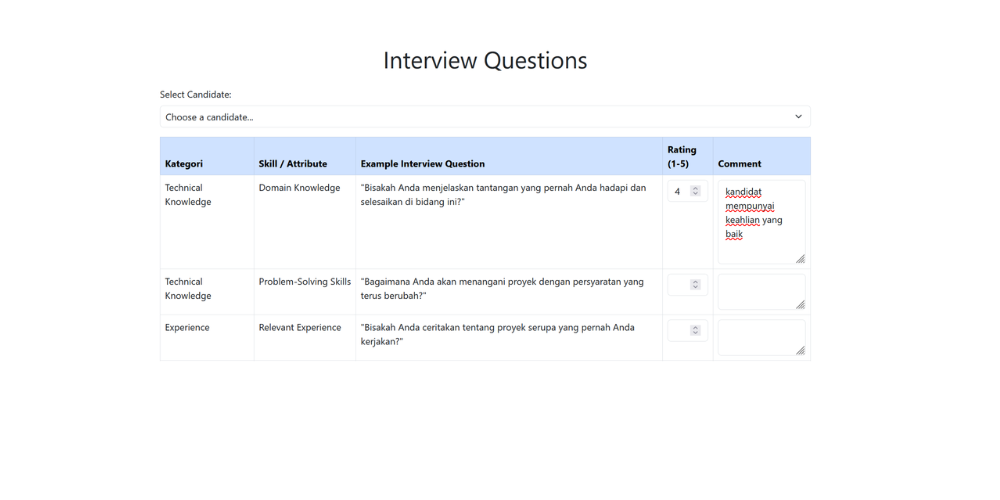The image size is (1000, 500).
Task: Open the Choose a candidate dropdown
Action: pos(484,117)
